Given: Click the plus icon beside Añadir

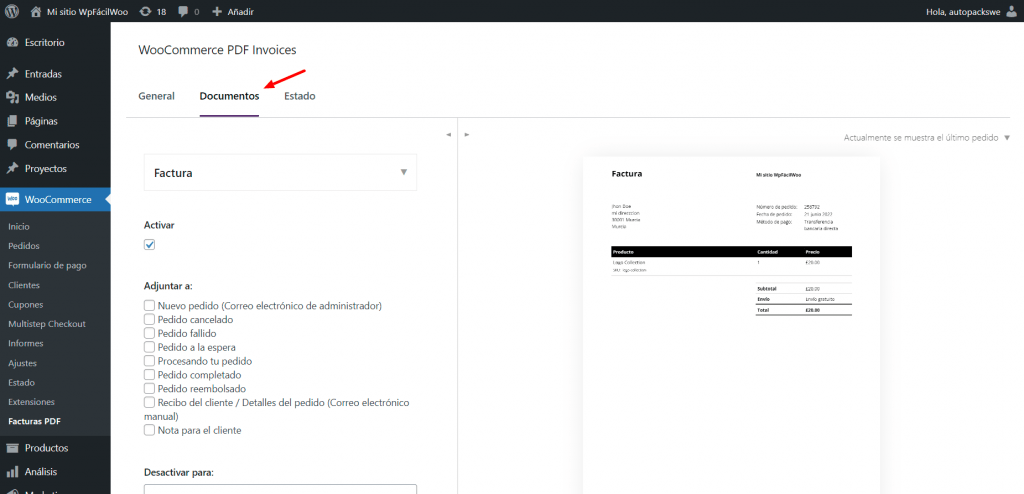Looking at the screenshot, I should click(217, 12).
